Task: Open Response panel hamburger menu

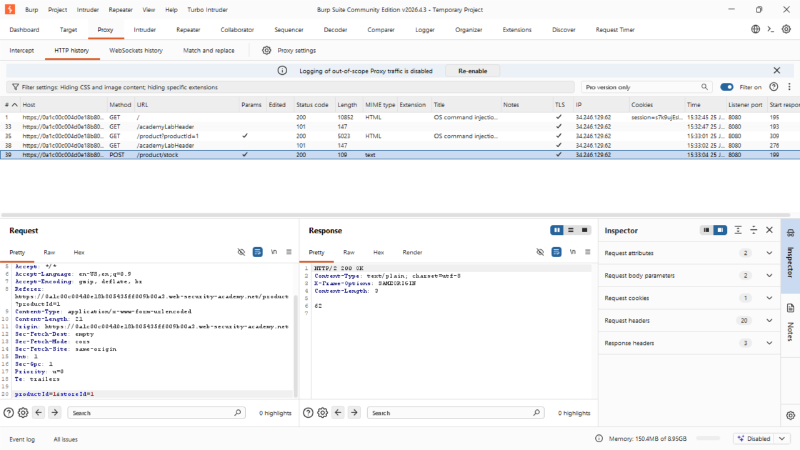Action: [x=588, y=252]
